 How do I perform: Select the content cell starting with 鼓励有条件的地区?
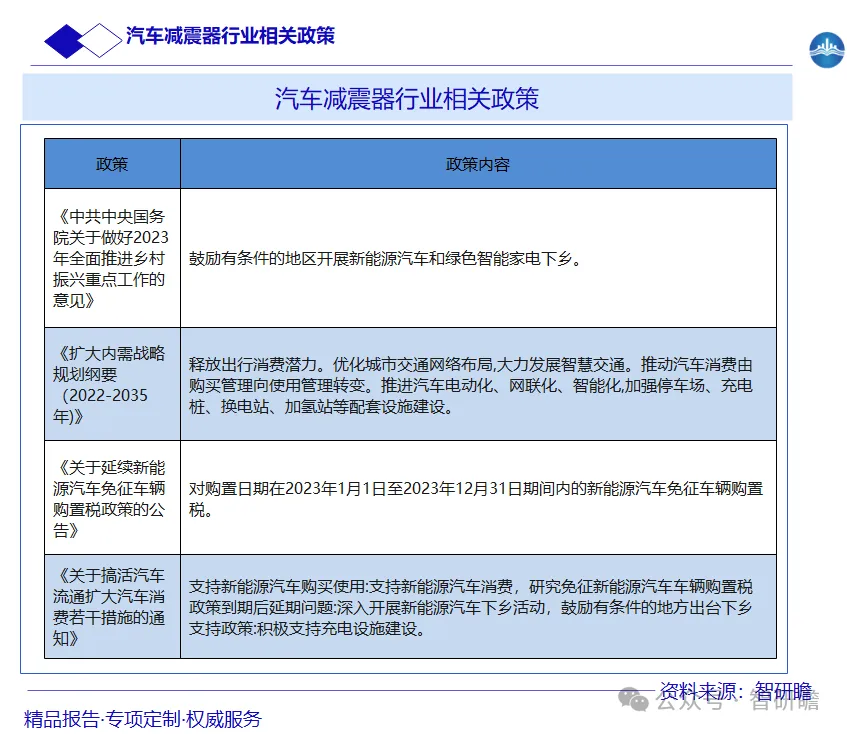(x=478, y=258)
